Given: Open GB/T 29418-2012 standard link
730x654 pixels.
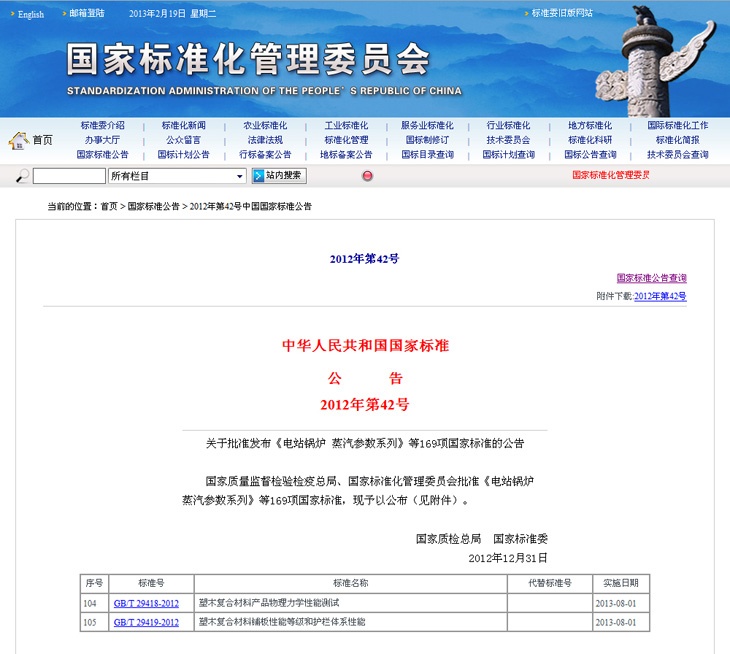Looking at the screenshot, I should tap(146, 604).
